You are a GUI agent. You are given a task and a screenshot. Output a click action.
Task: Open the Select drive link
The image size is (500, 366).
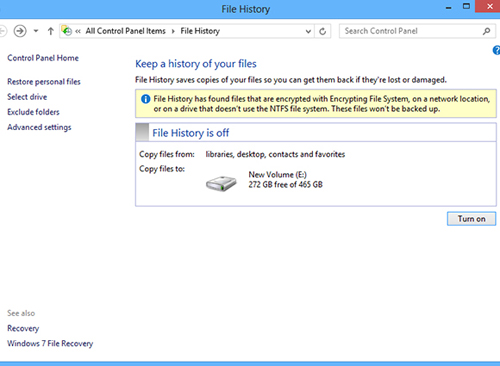pos(27,97)
